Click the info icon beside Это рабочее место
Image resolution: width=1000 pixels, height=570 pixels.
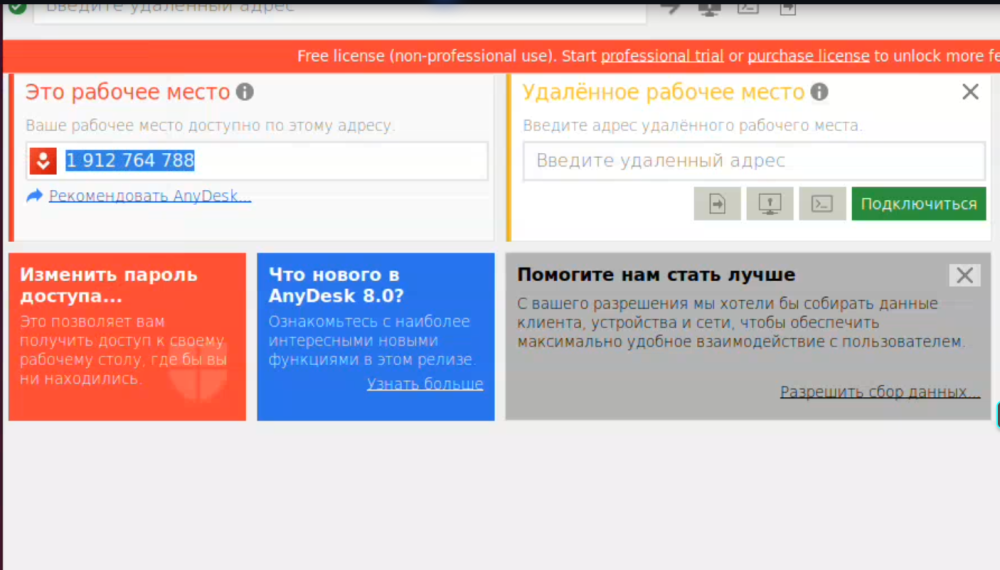(245, 92)
